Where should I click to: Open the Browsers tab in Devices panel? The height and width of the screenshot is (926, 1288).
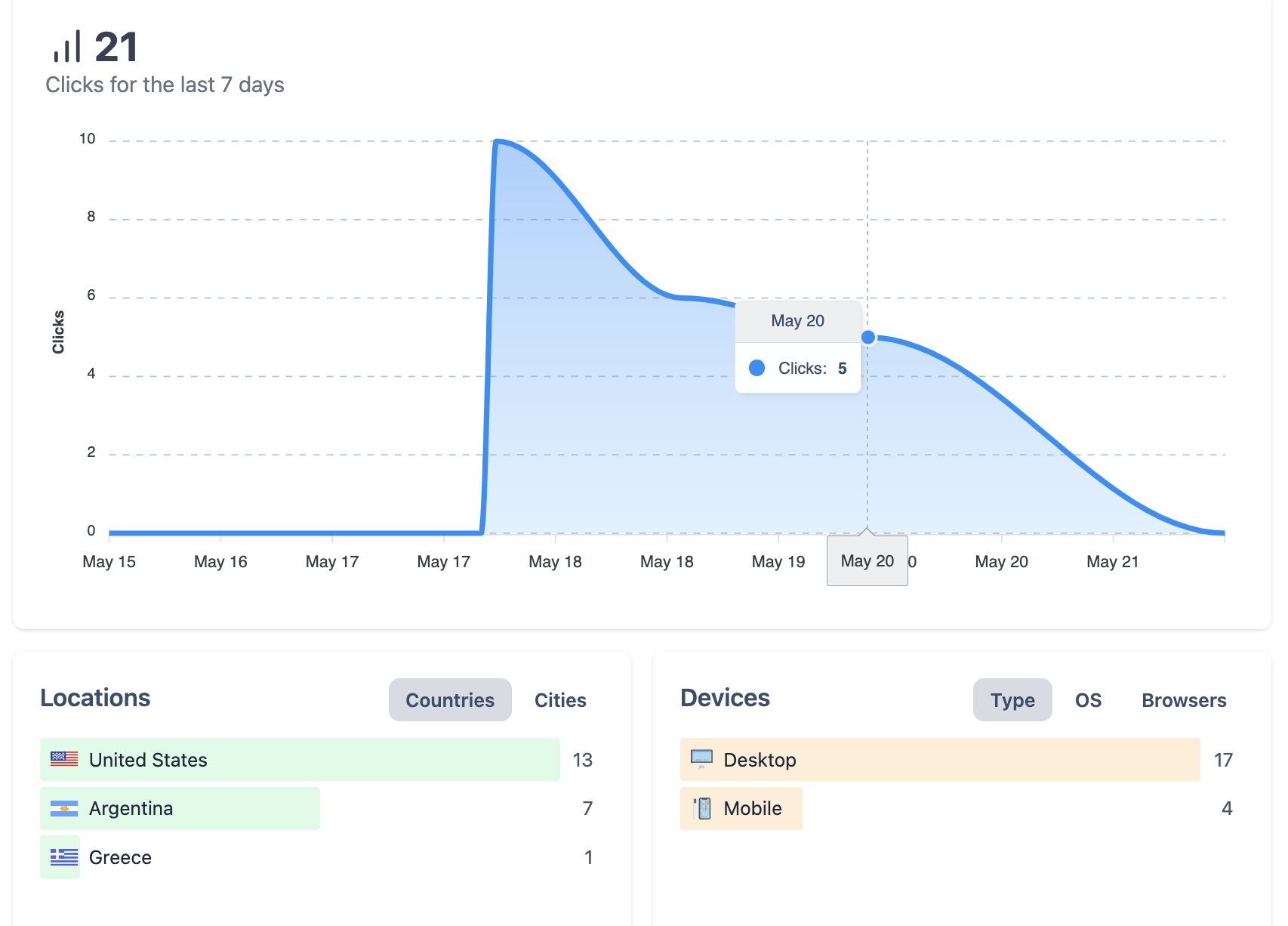tap(1183, 700)
